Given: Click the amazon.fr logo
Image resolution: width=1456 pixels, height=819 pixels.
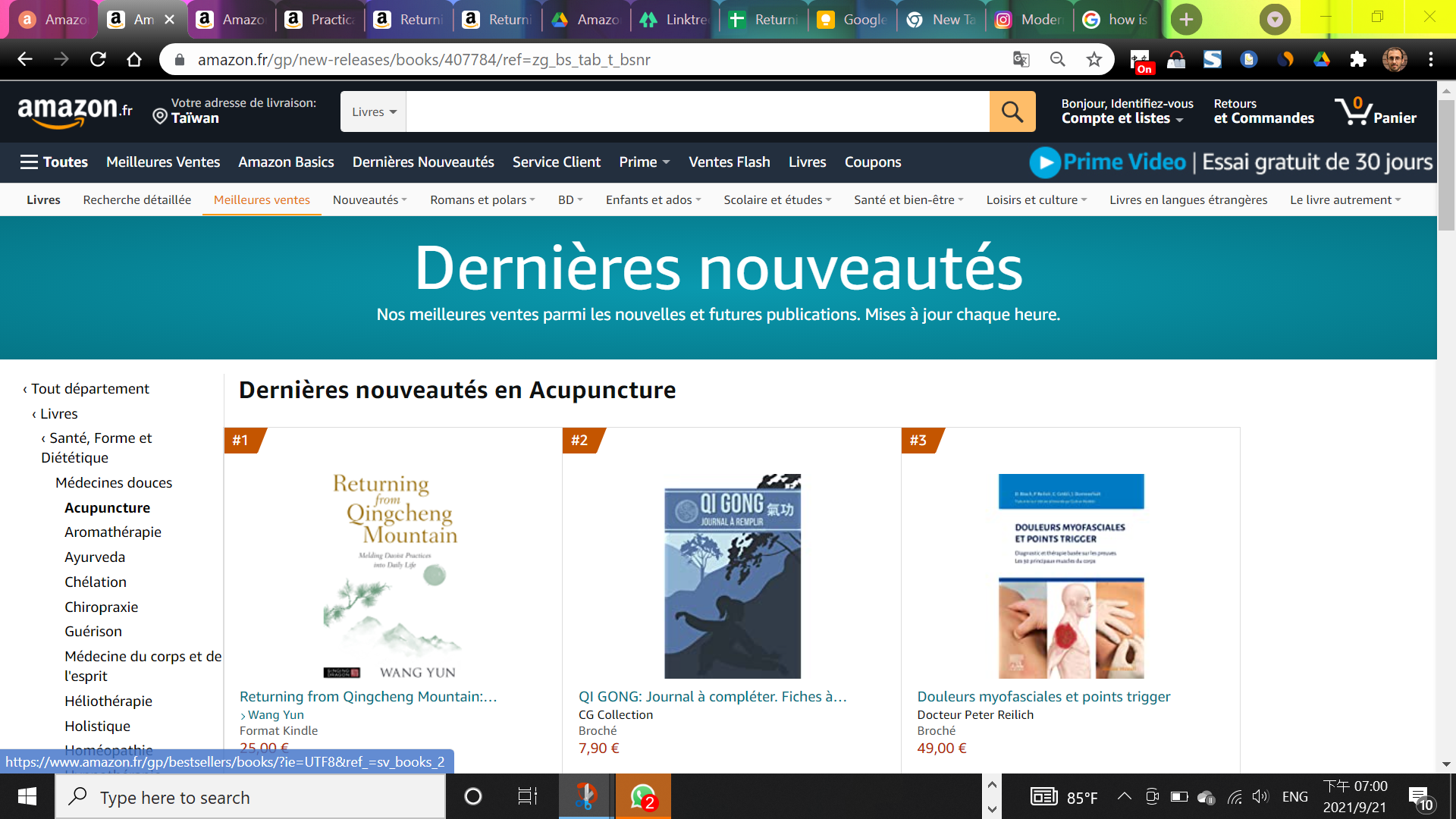Looking at the screenshot, I should pyautogui.click(x=75, y=111).
